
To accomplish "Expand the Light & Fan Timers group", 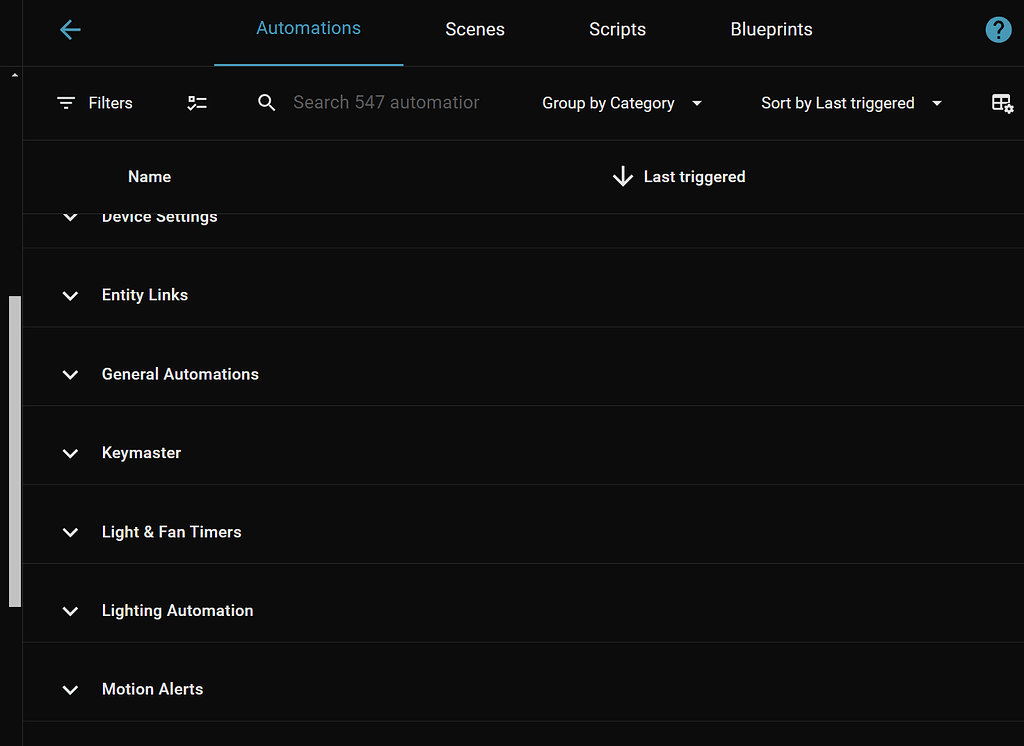I will pos(70,532).
